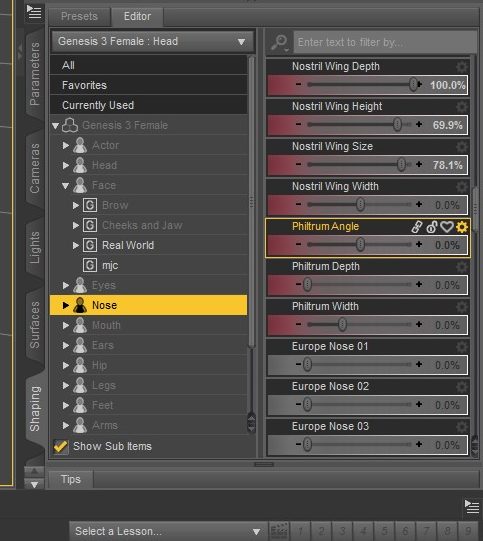
Task: Click the lesson clapboard icon
Action: click(x=279, y=531)
